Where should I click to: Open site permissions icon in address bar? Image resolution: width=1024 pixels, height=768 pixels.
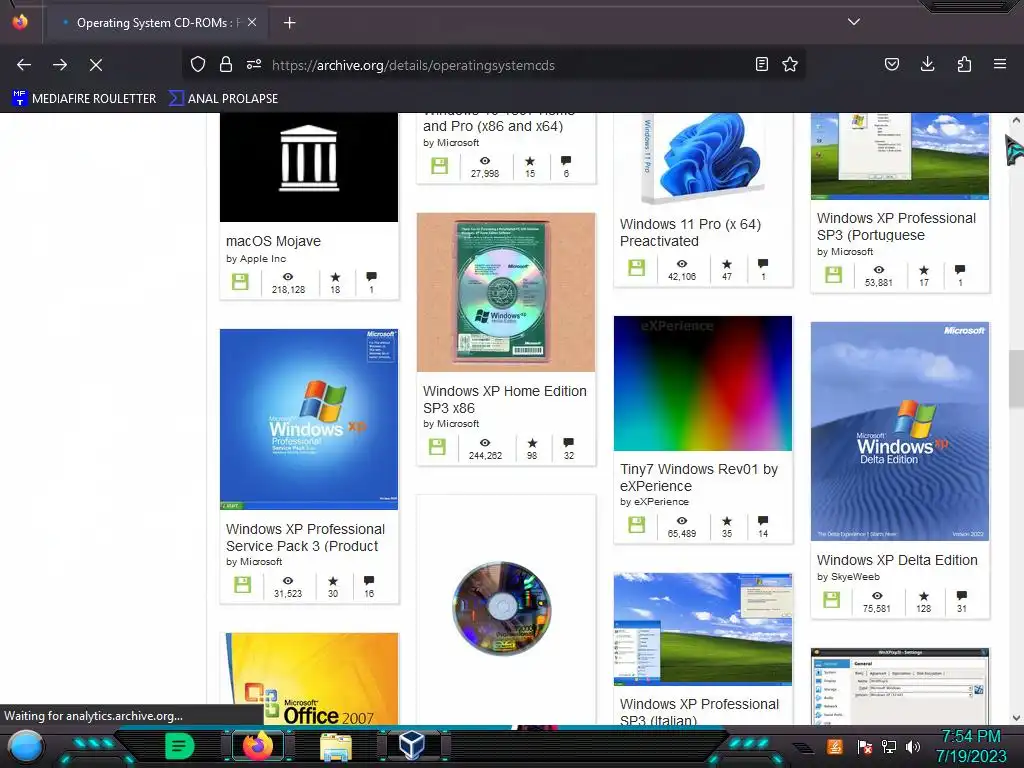click(254, 64)
